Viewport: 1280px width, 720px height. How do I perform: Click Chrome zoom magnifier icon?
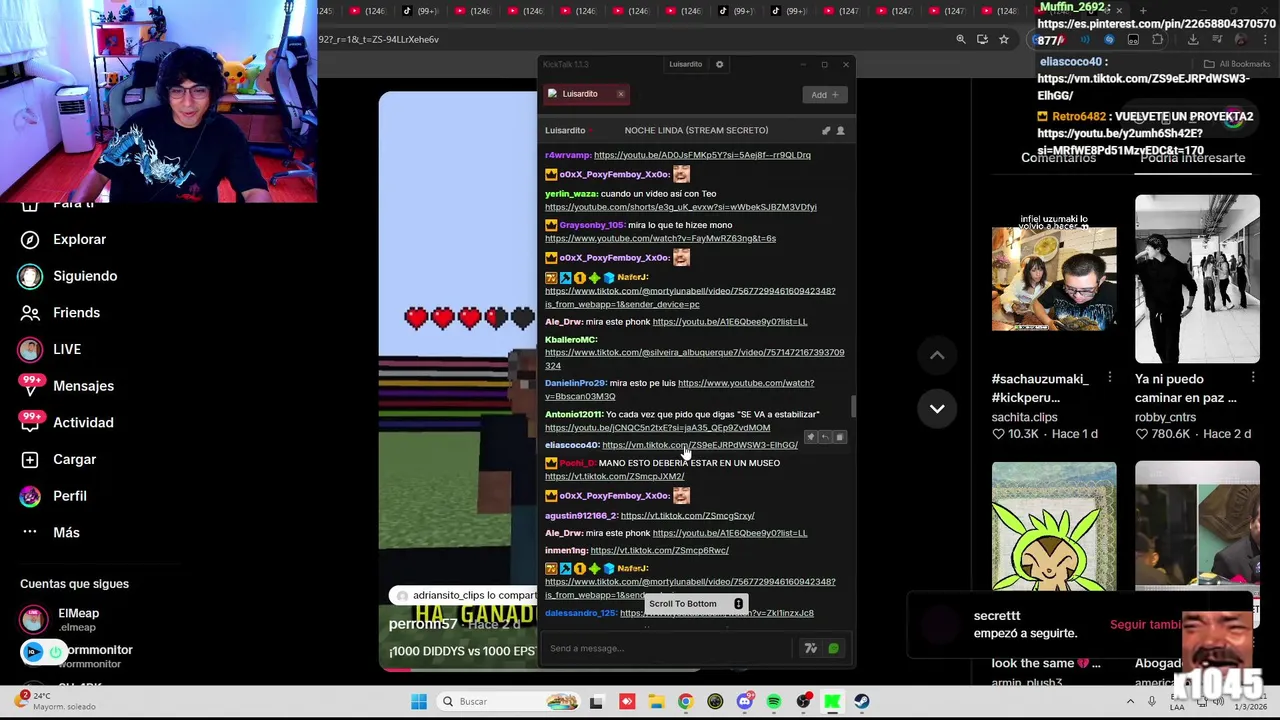[961, 39]
